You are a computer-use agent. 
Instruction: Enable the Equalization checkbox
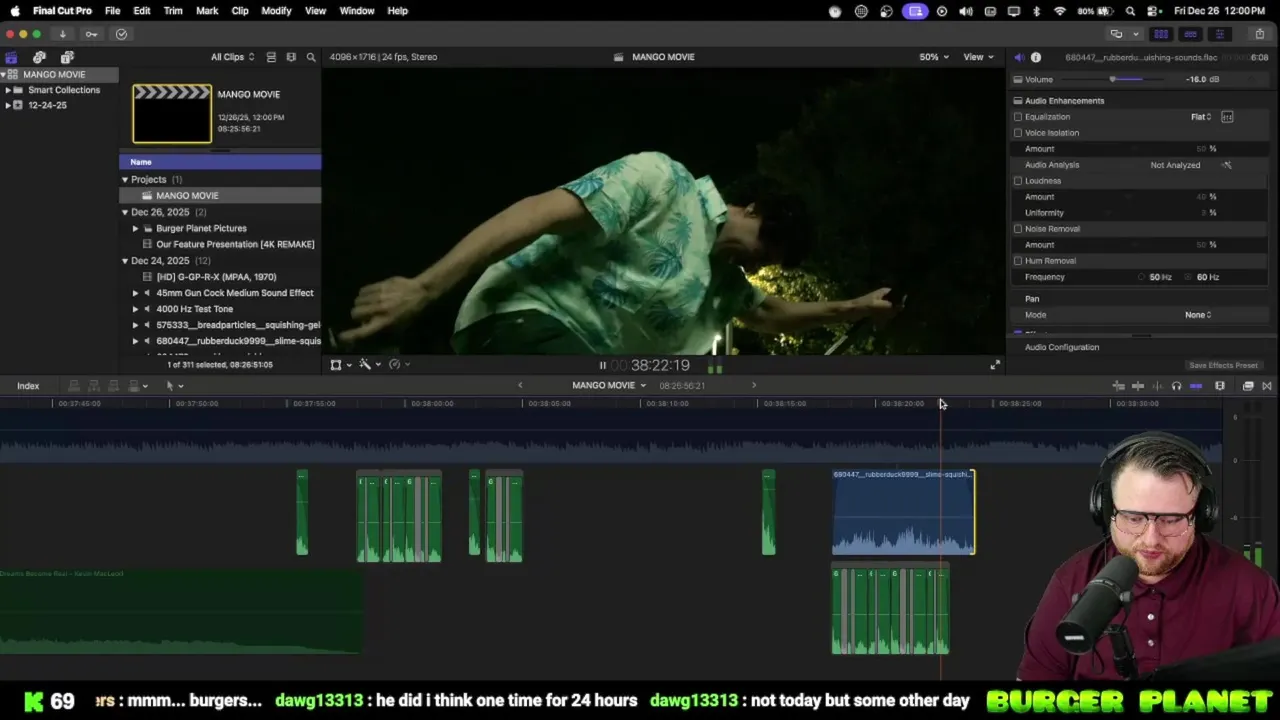click(1018, 117)
